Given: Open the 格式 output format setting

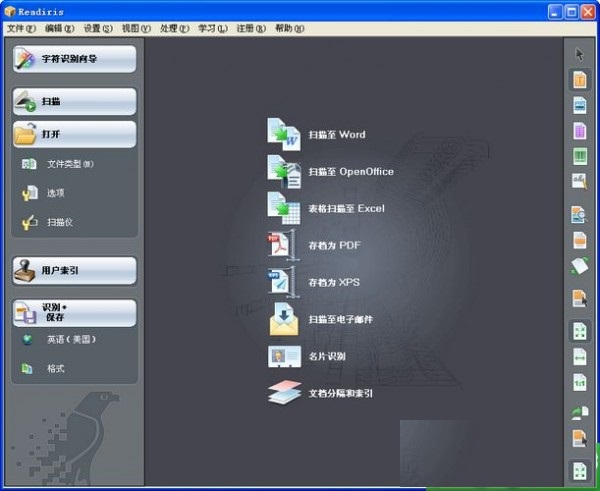Looking at the screenshot, I should click(x=43, y=369).
